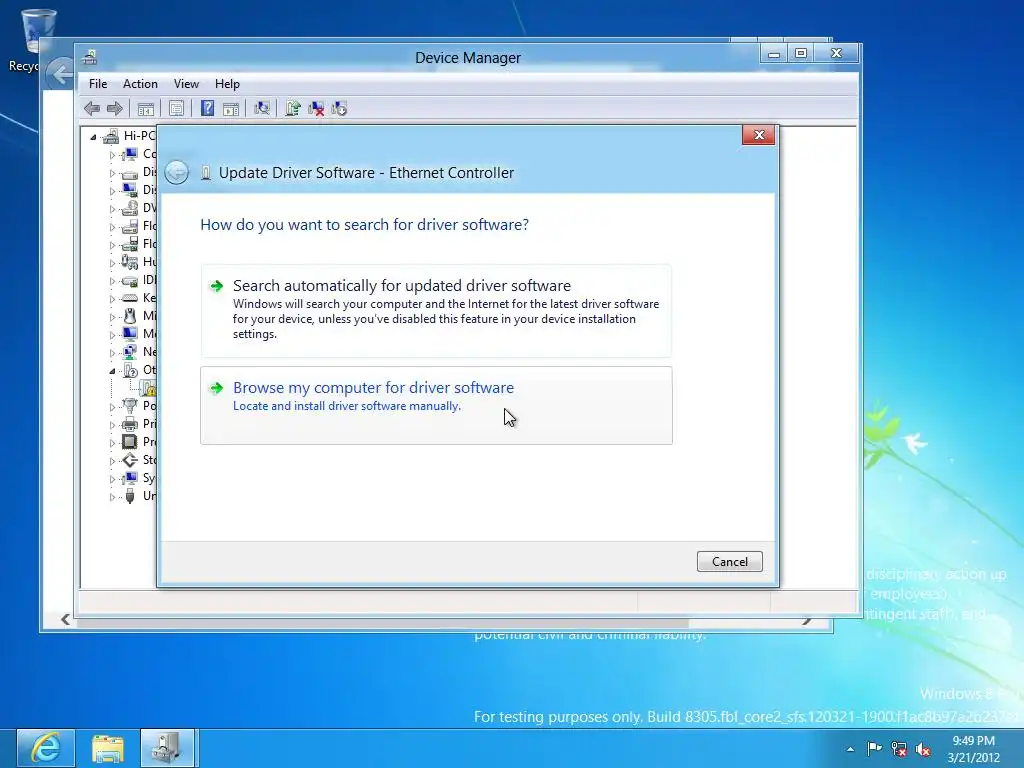
Task: Open Properties via the toolbar icon
Action: pyautogui.click(x=176, y=108)
